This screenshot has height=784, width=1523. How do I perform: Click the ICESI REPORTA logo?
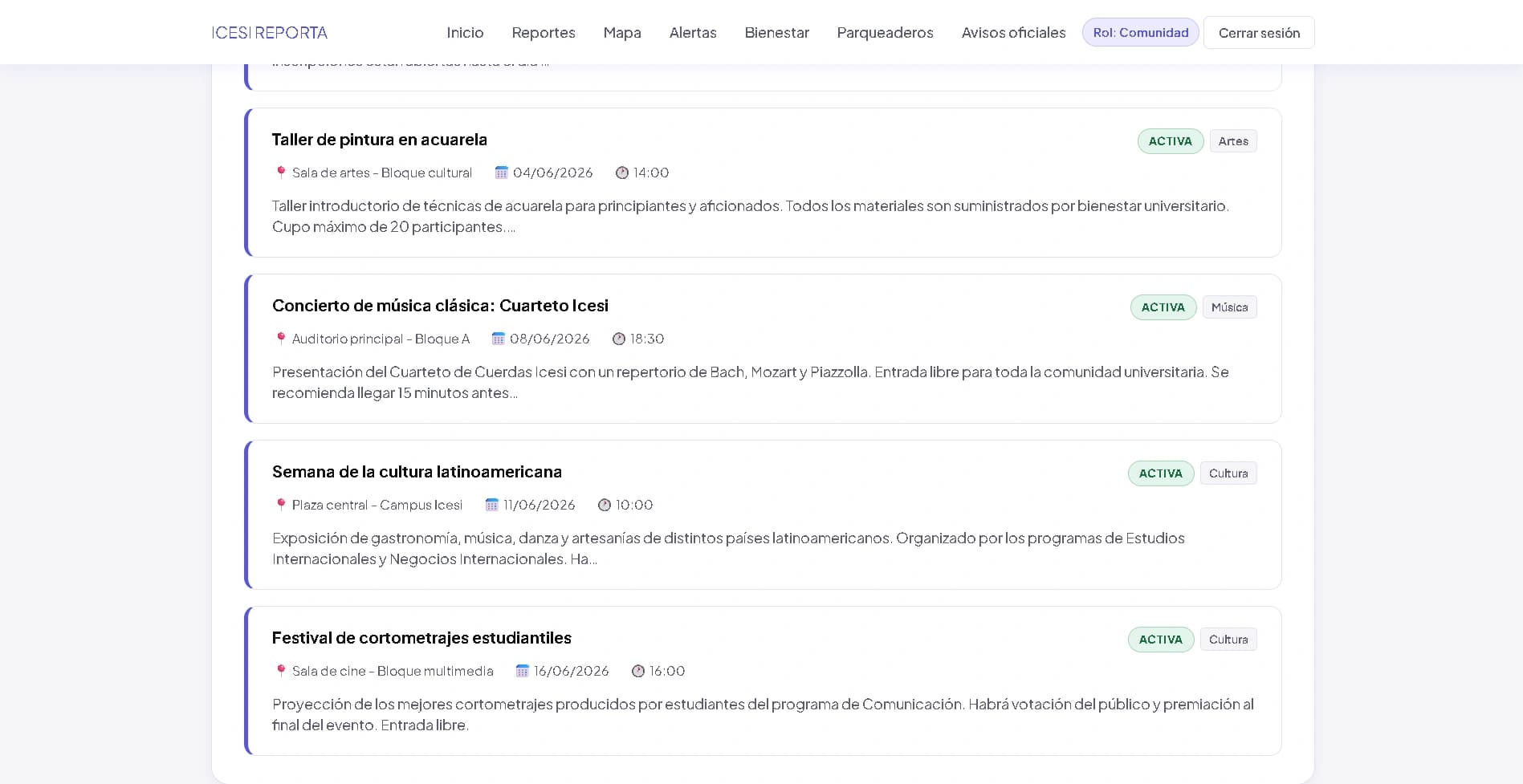click(x=270, y=33)
